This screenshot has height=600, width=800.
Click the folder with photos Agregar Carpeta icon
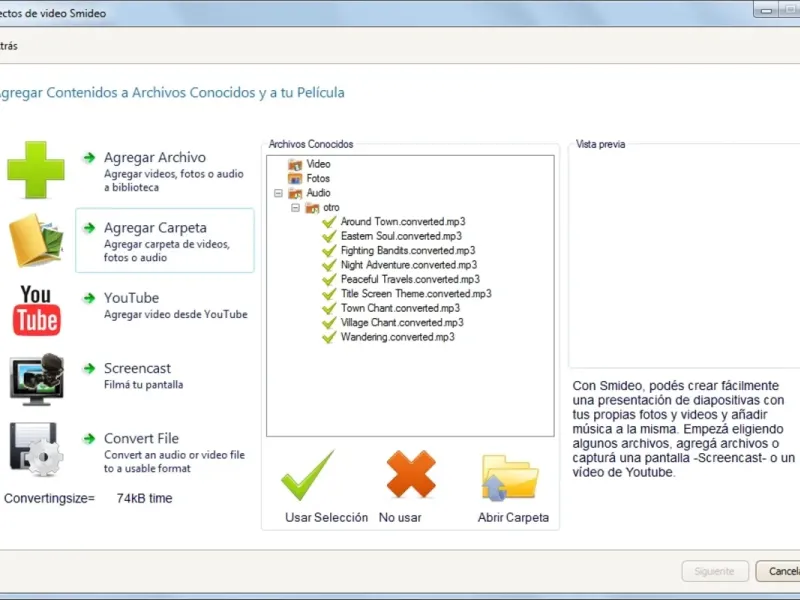pos(36,240)
